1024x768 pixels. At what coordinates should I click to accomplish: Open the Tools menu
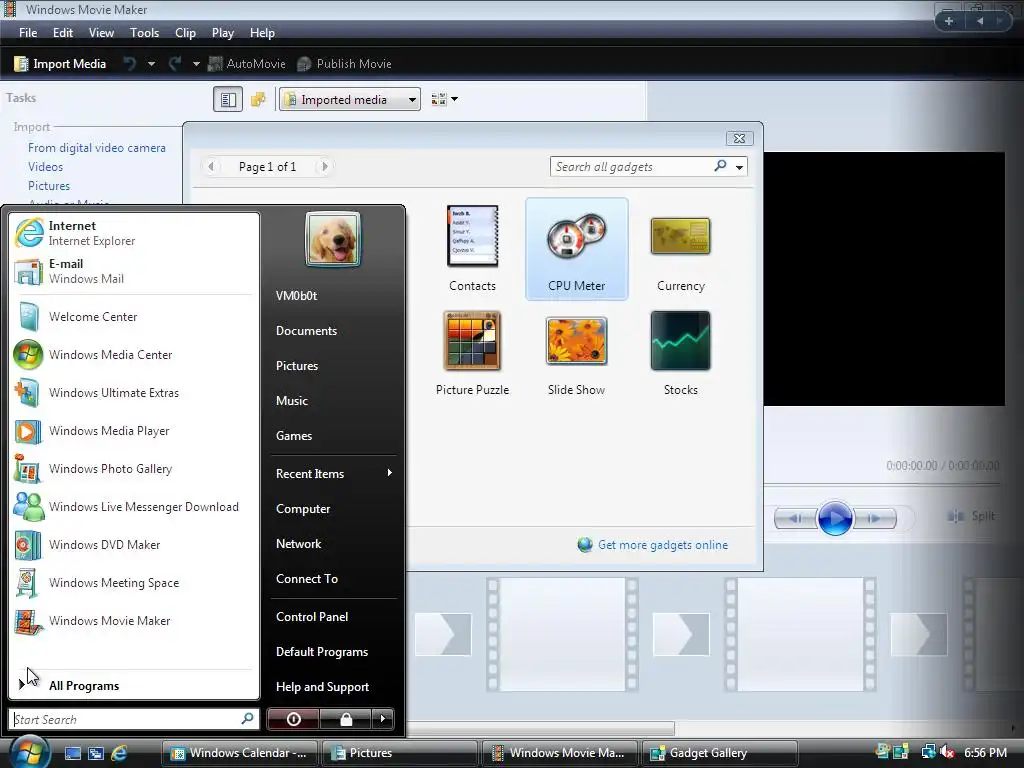pyautogui.click(x=144, y=33)
